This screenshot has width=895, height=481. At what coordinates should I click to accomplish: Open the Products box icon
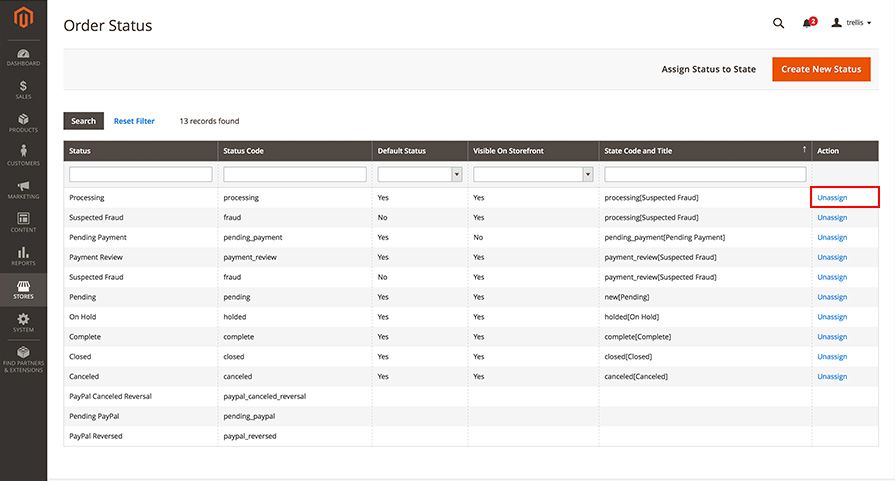tap(23, 123)
